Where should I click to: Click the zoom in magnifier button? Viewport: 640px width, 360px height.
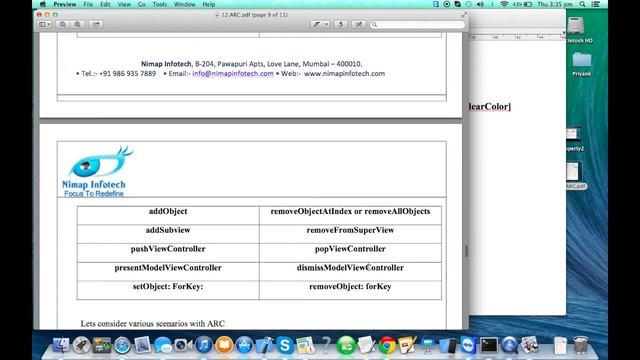point(77,24)
